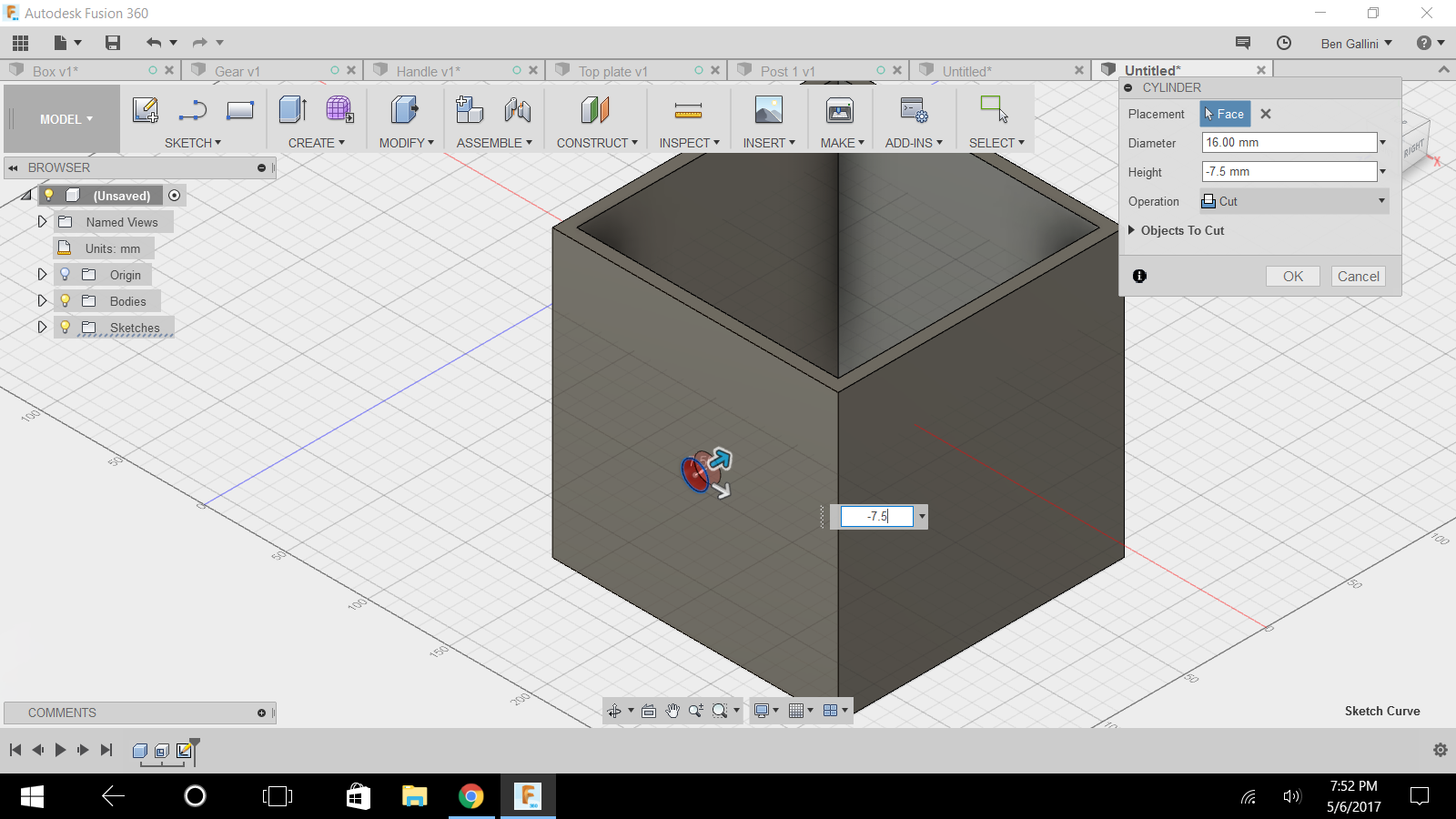This screenshot has width=1456, height=819.
Task: Select the Press Pull tool
Action: (x=405, y=110)
